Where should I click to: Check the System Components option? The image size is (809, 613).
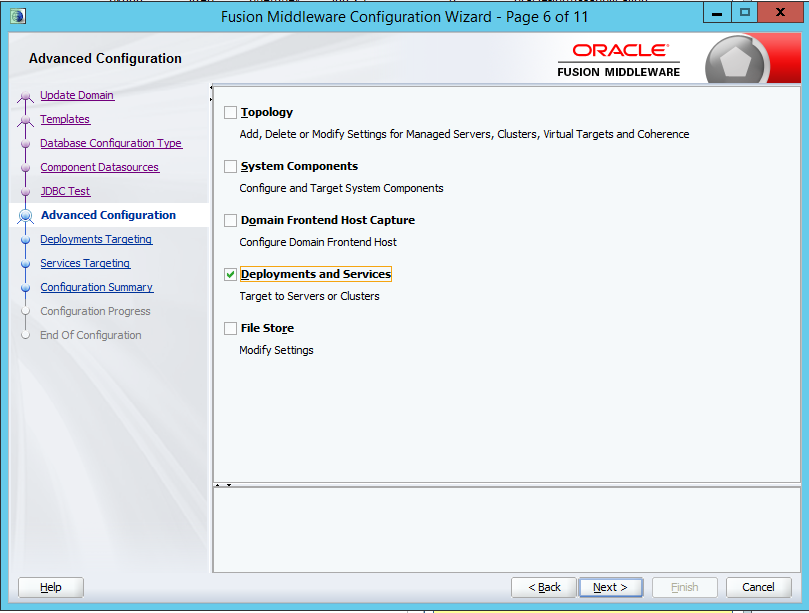pos(230,166)
